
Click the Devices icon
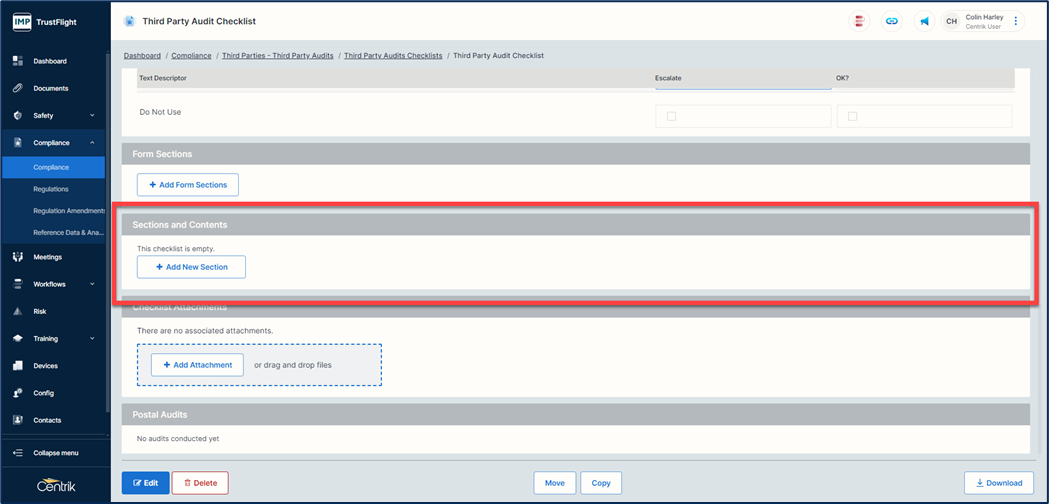pyautogui.click(x=18, y=366)
